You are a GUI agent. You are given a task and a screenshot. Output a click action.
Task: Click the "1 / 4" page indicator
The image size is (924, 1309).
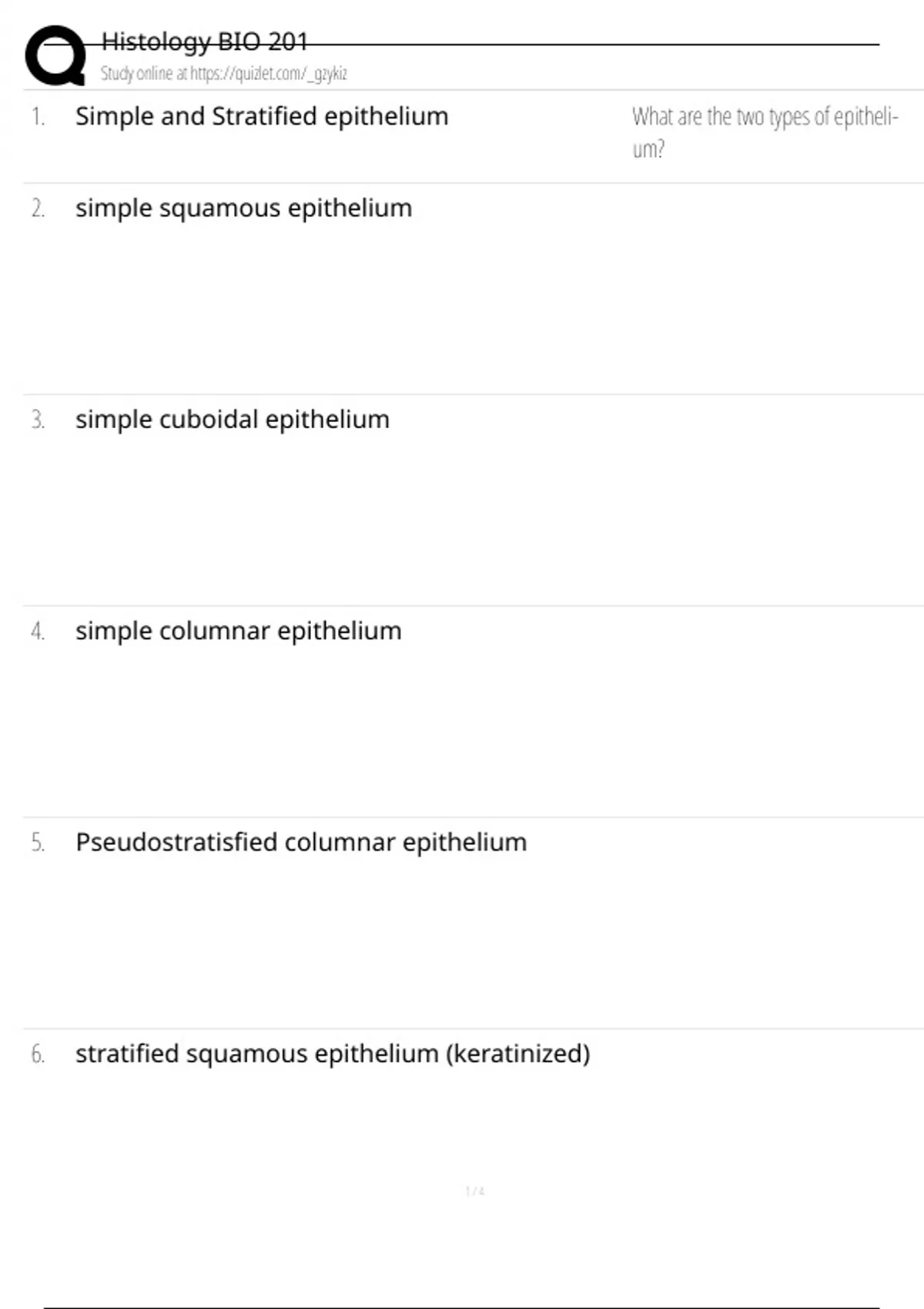coord(475,1191)
